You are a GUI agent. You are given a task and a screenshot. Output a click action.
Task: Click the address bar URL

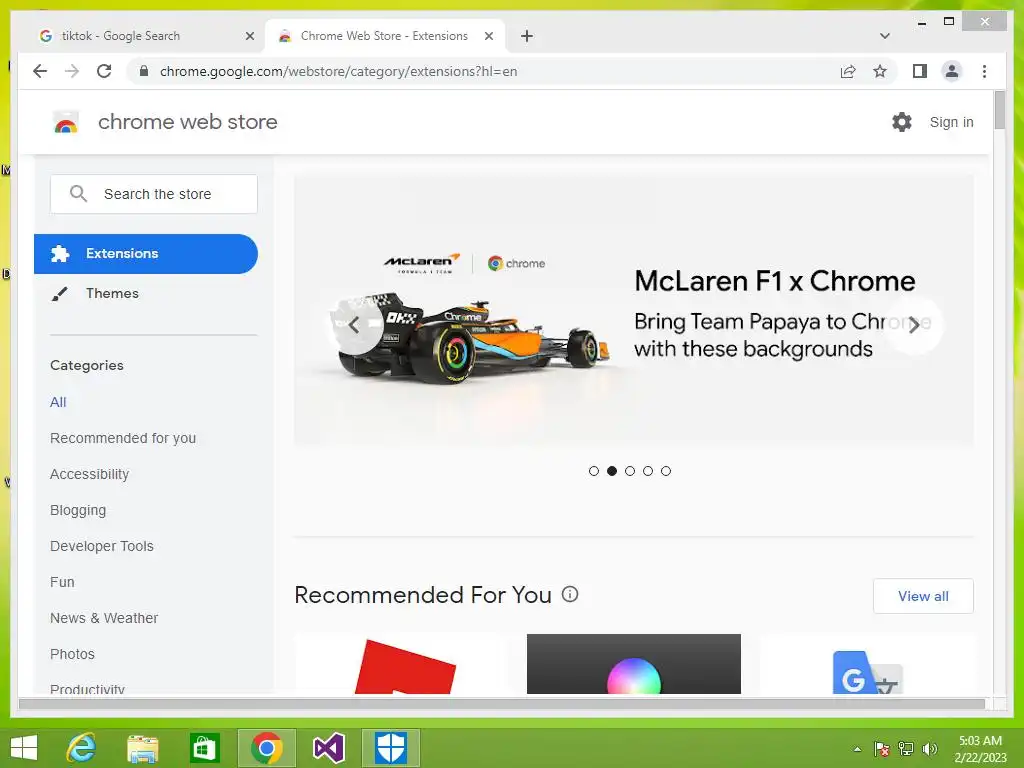pyautogui.click(x=338, y=71)
